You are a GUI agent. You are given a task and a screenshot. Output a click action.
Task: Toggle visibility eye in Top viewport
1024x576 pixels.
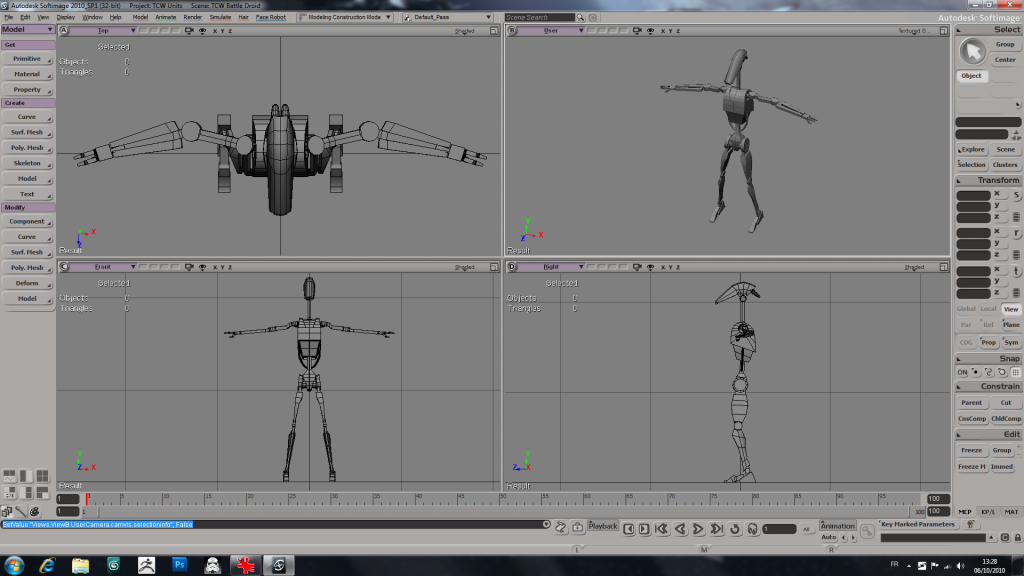tap(202, 31)
